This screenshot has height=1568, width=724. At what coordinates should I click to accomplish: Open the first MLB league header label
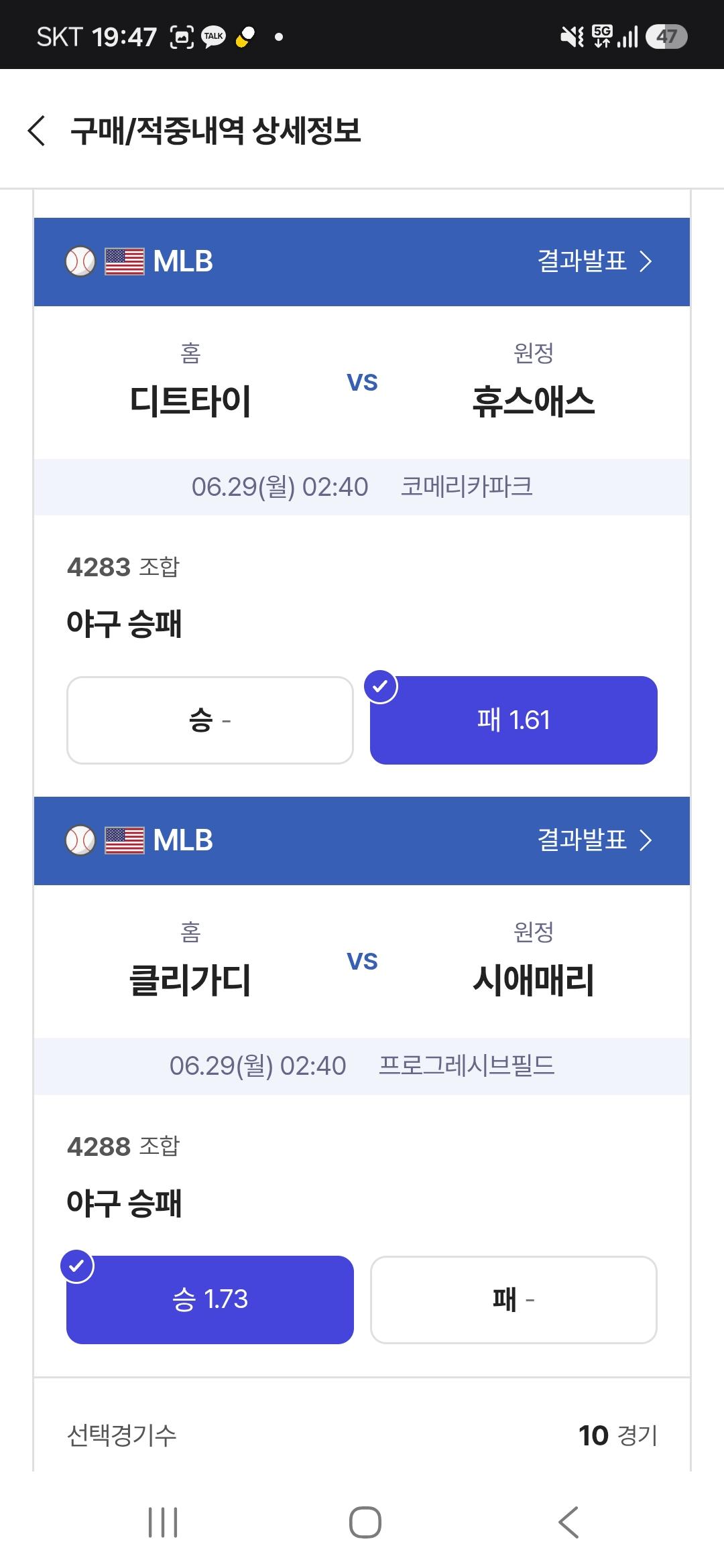(x=183, y=261)
